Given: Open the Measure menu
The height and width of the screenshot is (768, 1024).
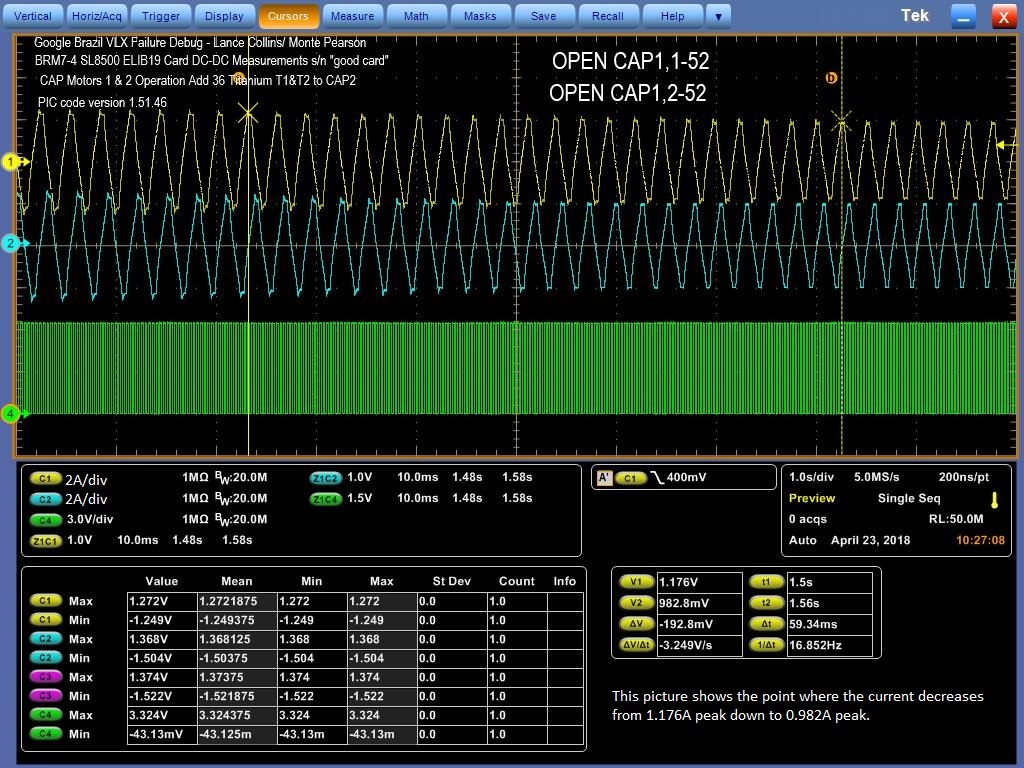Looking at the screenshot, I should pos(352,16).
